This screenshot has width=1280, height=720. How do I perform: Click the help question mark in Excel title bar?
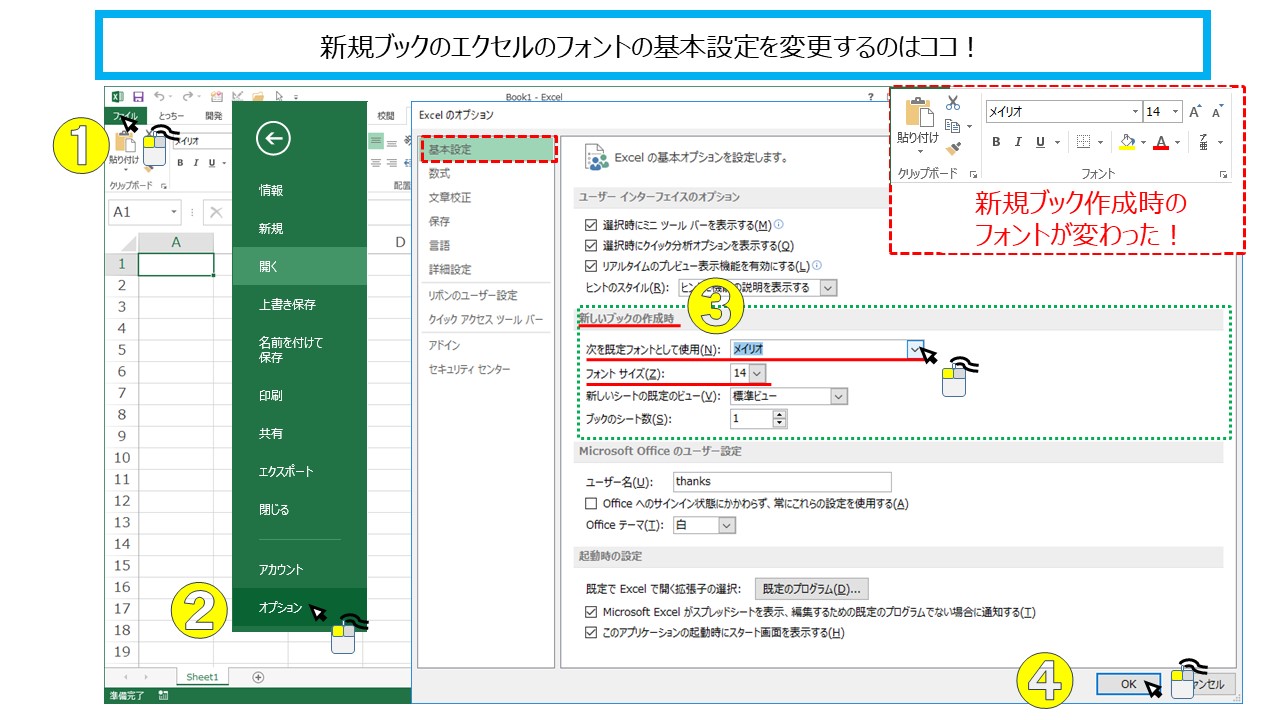871,97
